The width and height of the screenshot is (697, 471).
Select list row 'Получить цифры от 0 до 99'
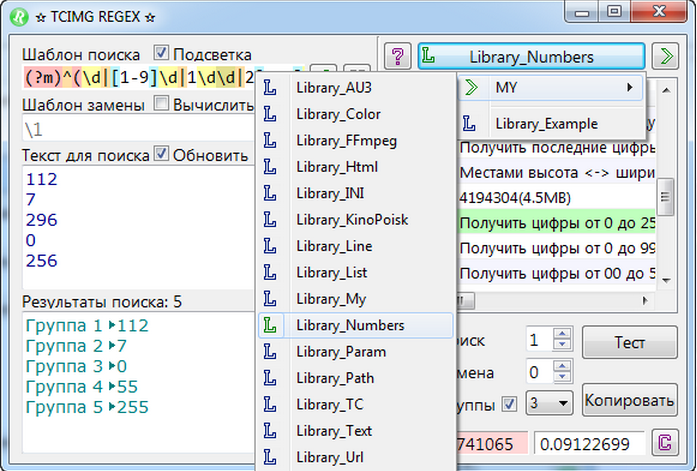point(557,247)
